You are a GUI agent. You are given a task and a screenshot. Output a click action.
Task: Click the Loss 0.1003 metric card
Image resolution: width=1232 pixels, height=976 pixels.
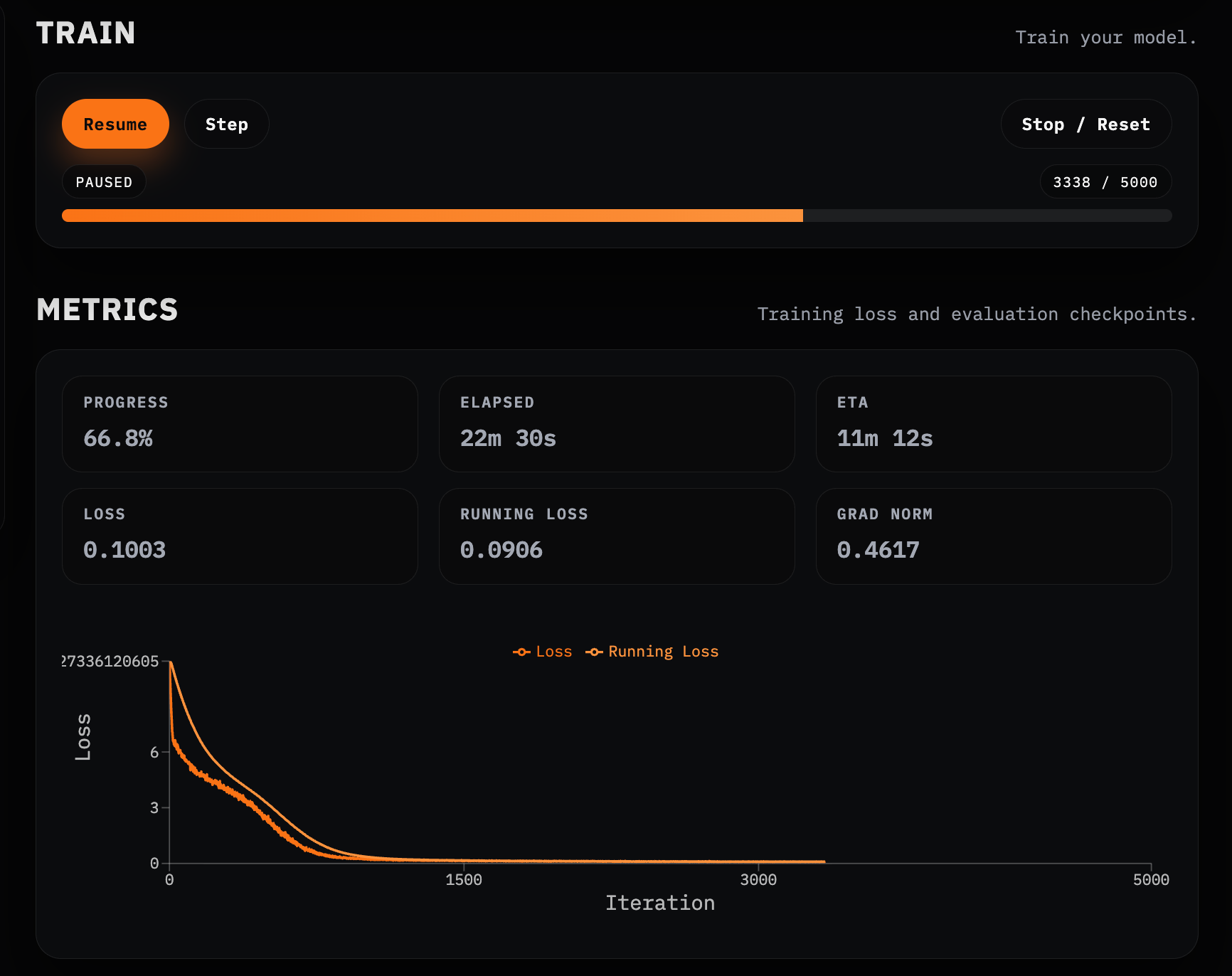tap(240, 536)
